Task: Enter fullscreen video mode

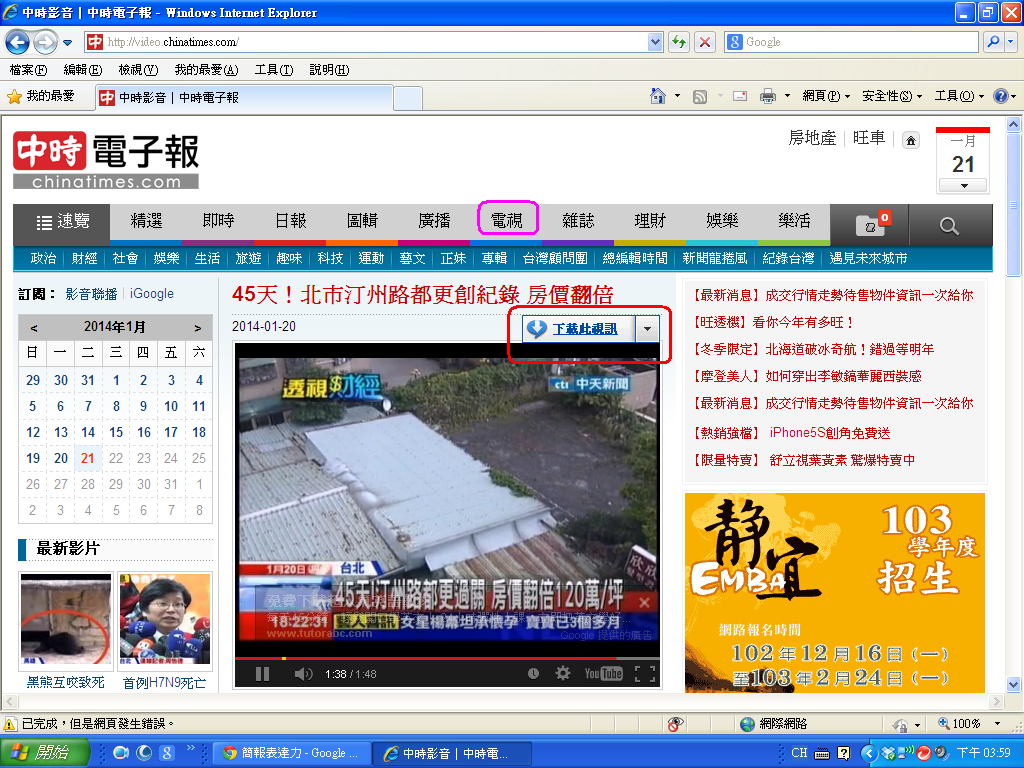Action: click(645, 673)
